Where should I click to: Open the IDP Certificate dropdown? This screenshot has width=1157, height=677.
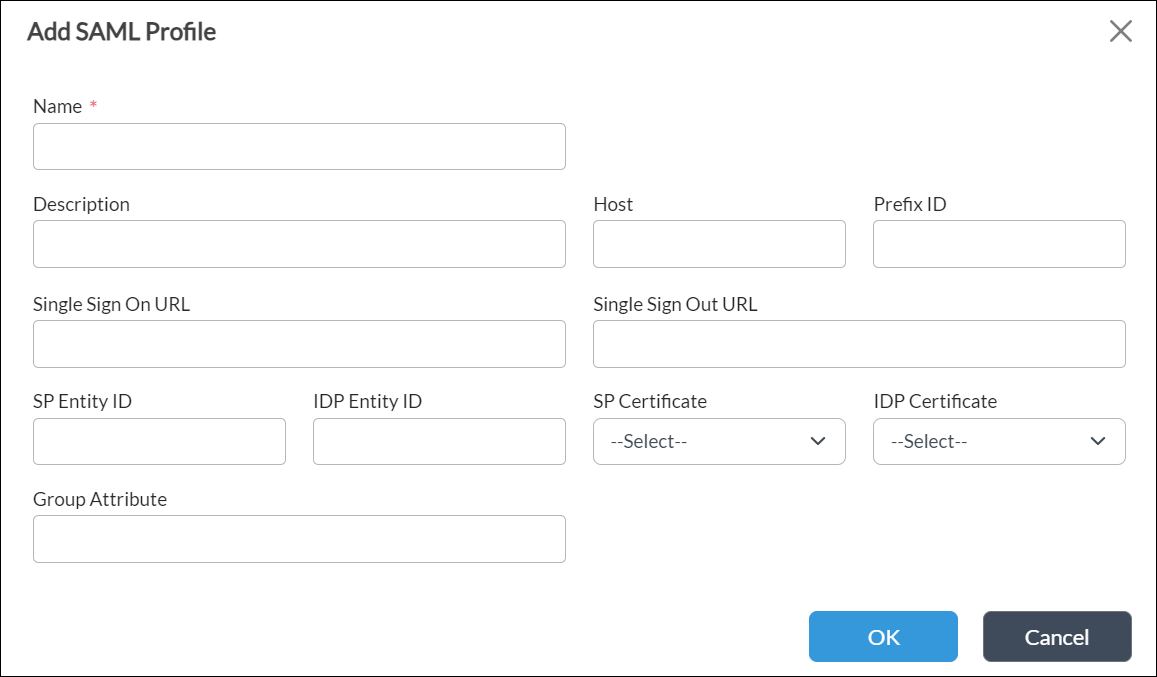999,441
